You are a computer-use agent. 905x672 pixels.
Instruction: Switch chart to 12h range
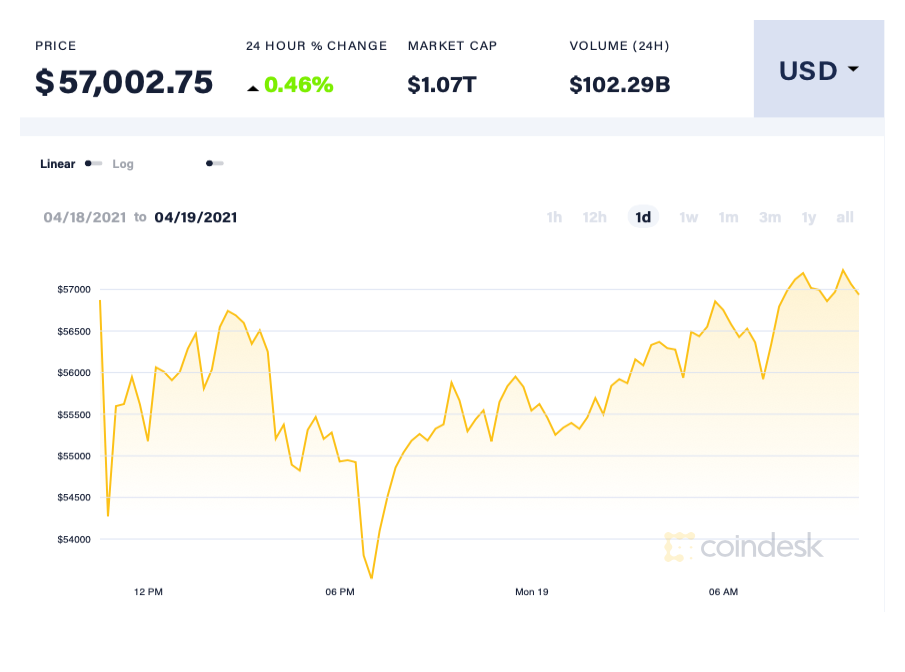595,217
